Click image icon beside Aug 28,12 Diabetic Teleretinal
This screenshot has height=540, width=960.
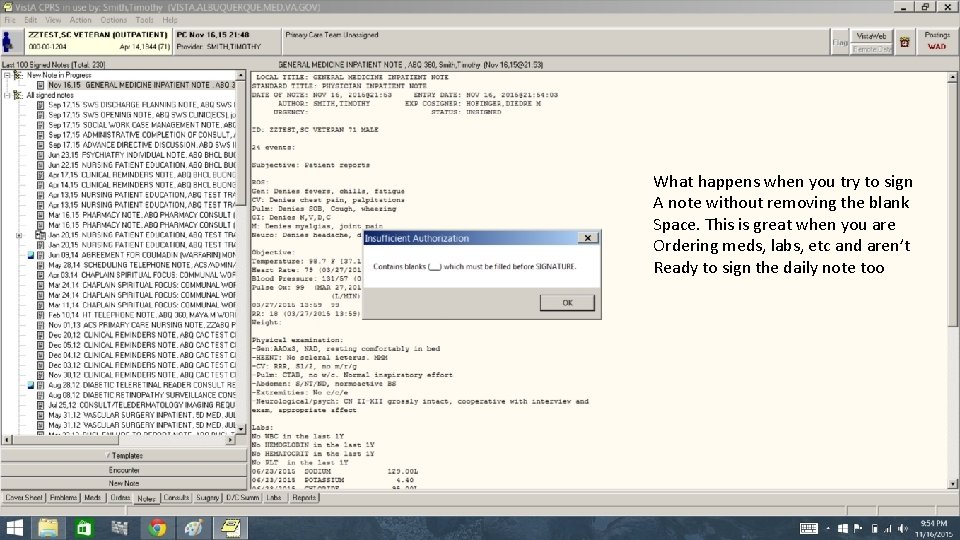point(31,385)
